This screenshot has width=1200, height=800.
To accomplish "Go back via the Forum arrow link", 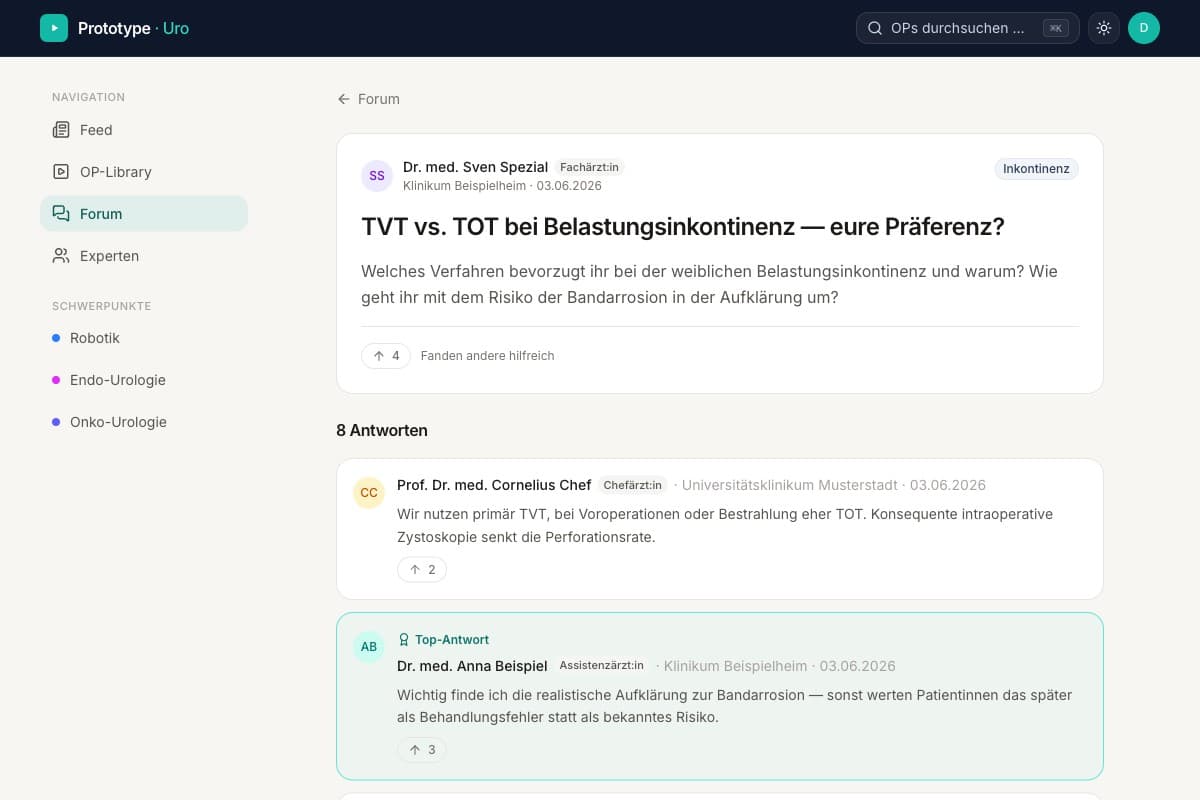I will click(x=368, y=99).
